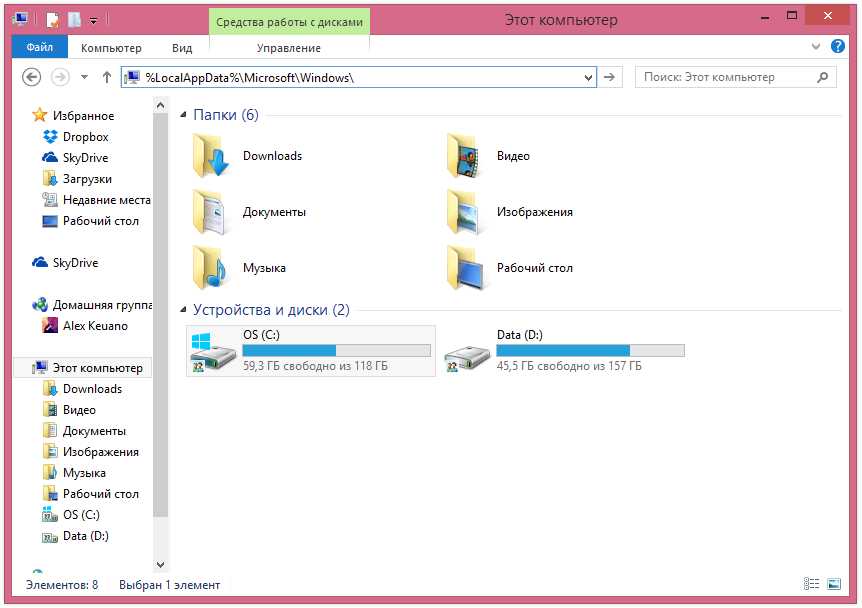Collapse the Устройства и диски (2) group
Viewport: 862px width, 608px height.
point(184,310)
